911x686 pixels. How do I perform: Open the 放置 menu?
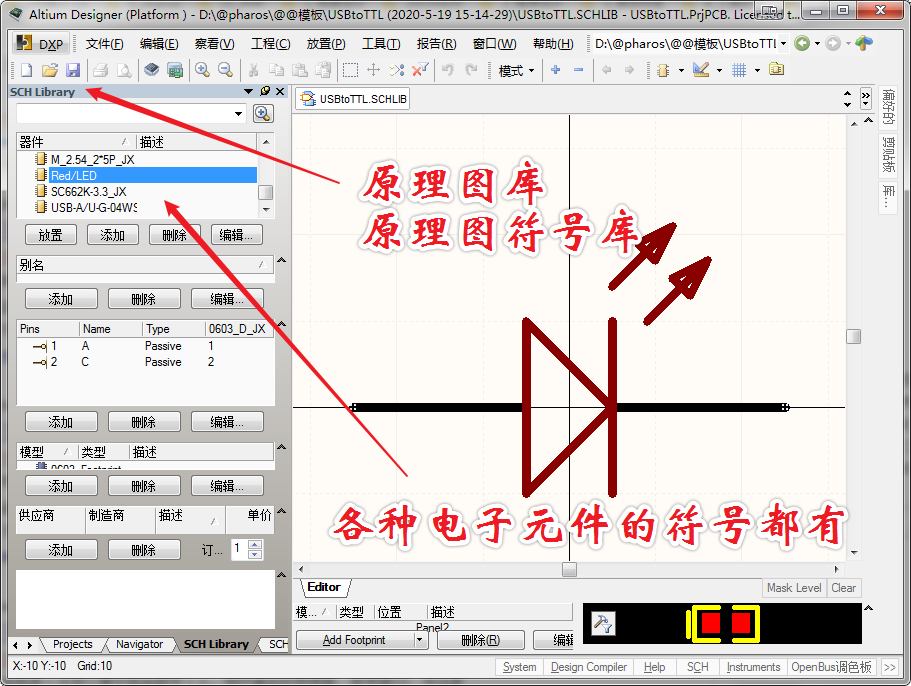click(322, 43)
